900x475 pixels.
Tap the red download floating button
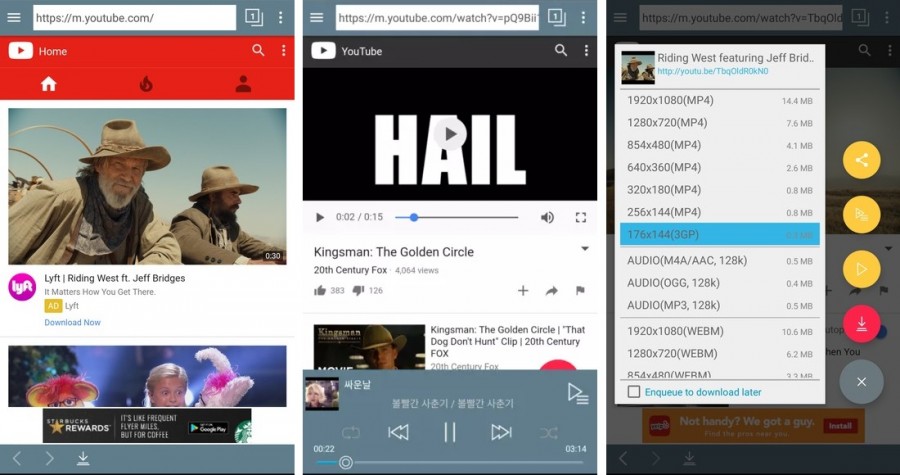(x=862, y=324)
